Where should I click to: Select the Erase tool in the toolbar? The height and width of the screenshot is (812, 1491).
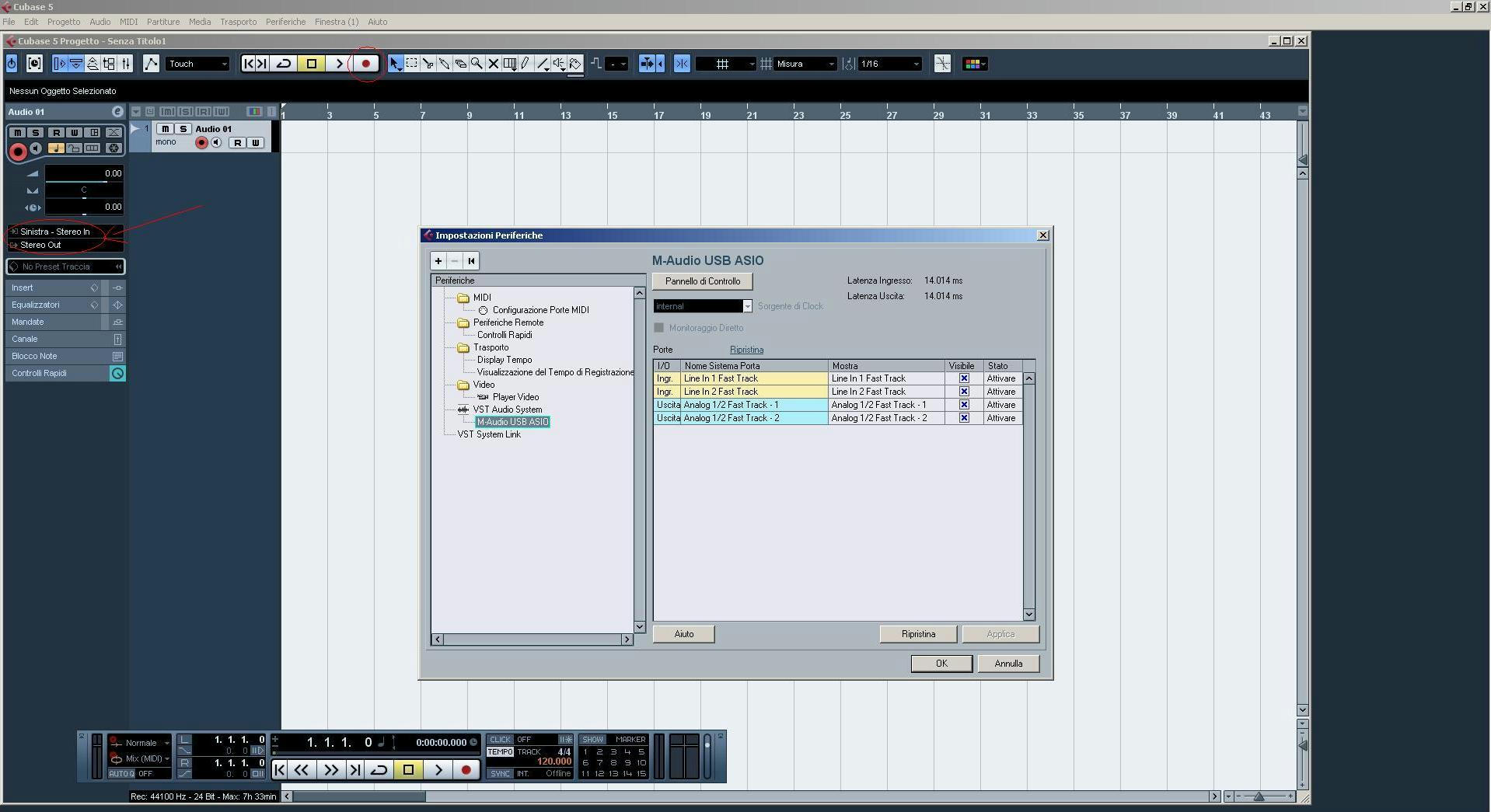(460, 64)
